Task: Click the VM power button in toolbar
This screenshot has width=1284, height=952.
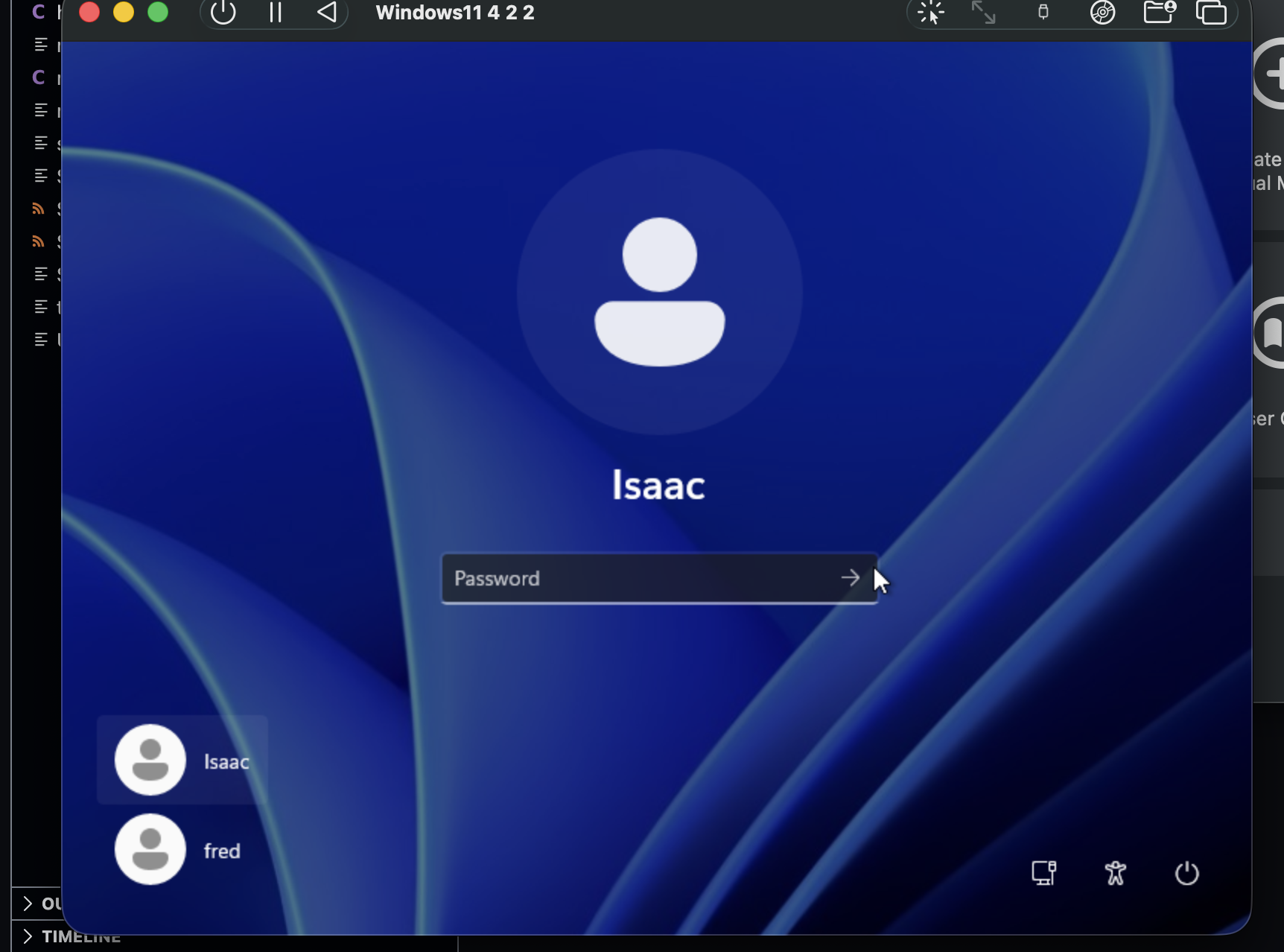Action: click(223, 12)
